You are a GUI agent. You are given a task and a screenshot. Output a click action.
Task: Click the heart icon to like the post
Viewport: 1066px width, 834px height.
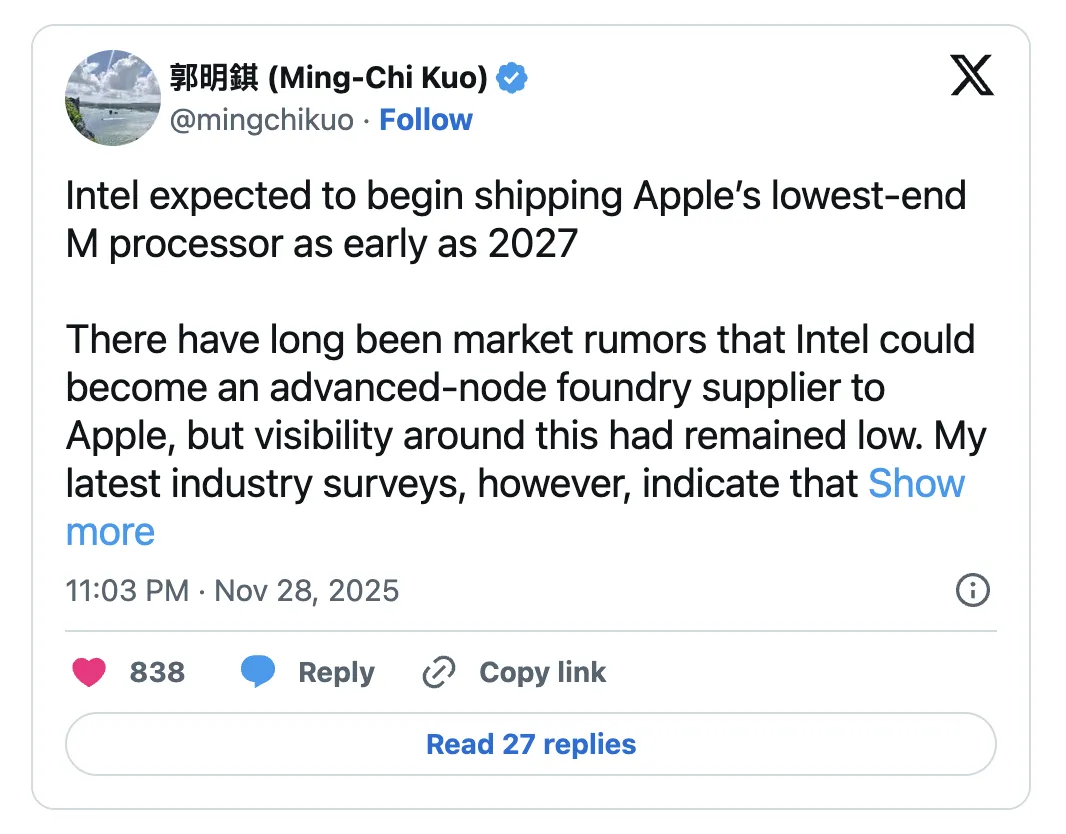pos(89,672)
